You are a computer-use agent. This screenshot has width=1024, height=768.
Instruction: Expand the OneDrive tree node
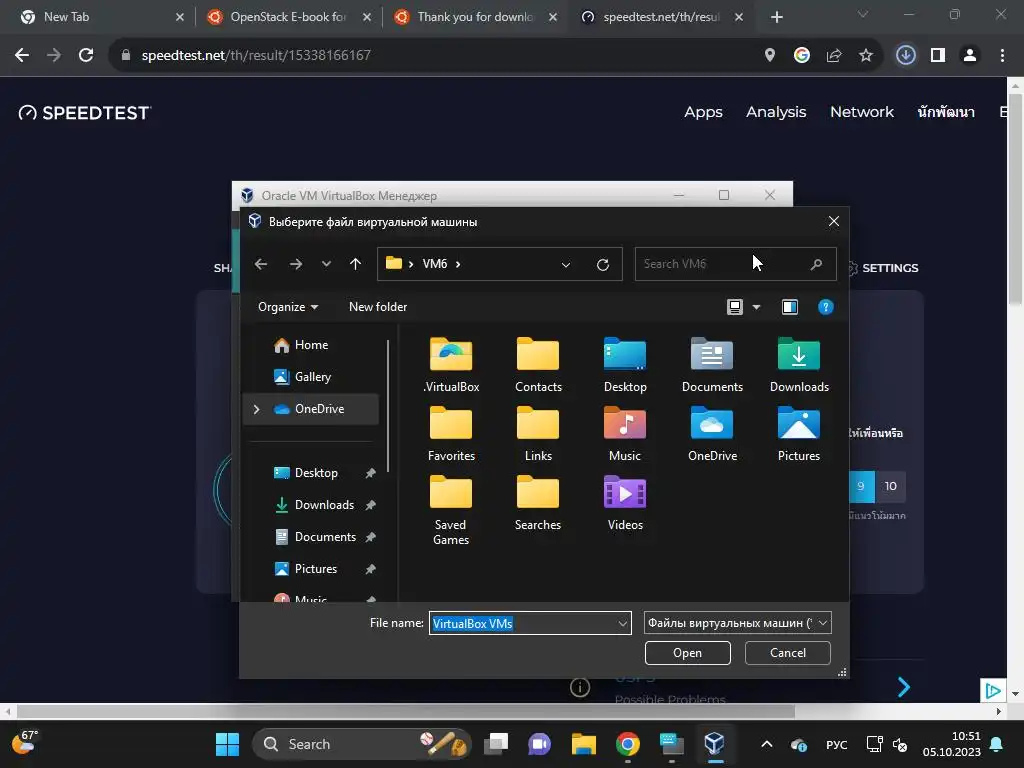tap(257, 409)
